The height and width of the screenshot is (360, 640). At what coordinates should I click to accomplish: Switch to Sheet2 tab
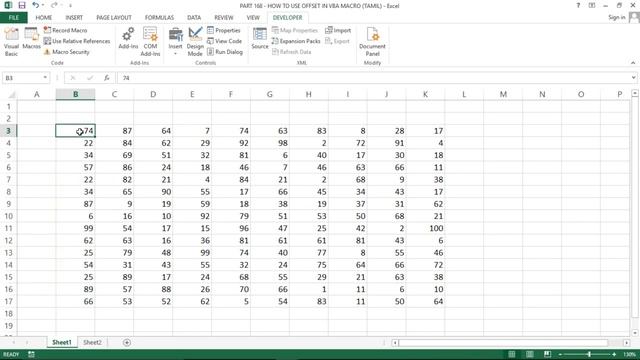[92, 342]
